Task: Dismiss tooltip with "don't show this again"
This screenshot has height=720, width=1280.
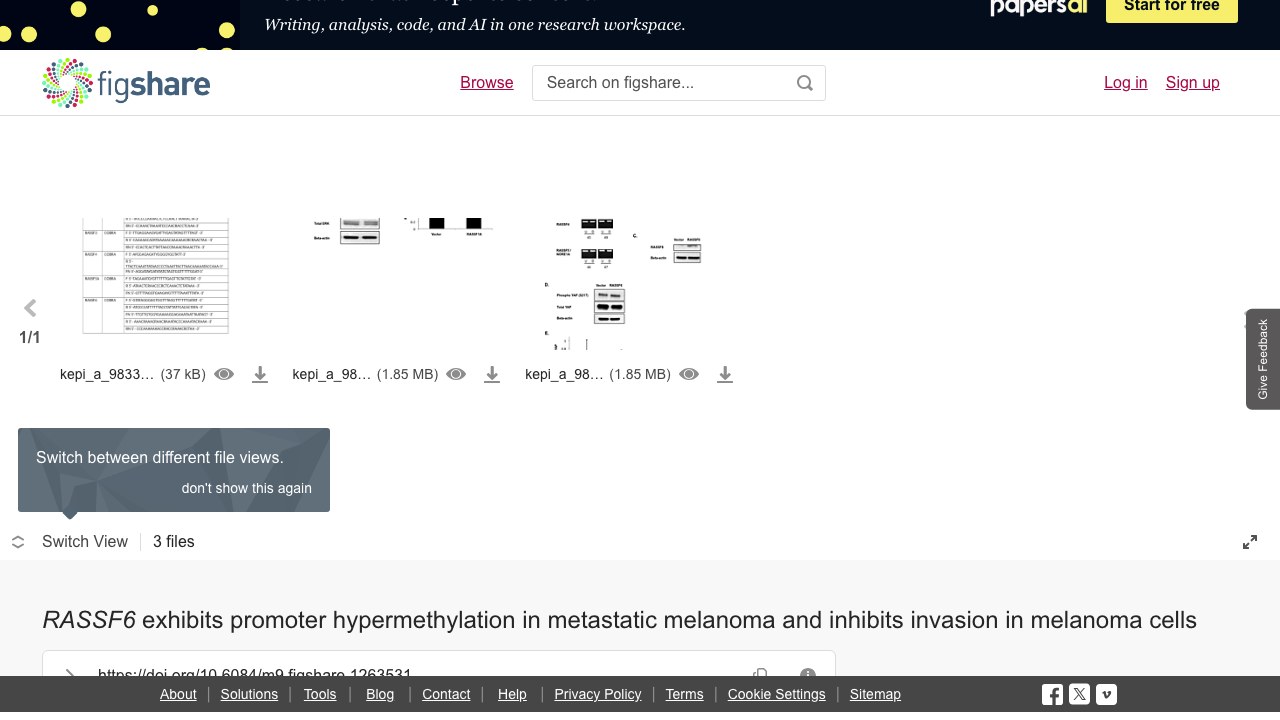Action: coord(247,488)
